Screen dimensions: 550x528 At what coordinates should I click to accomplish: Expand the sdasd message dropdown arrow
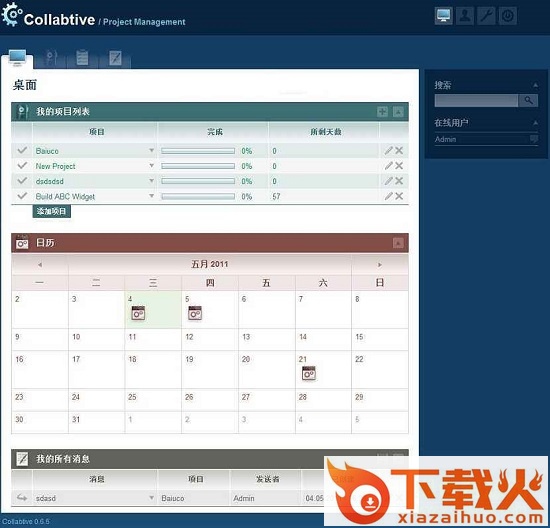pos(152,498)
